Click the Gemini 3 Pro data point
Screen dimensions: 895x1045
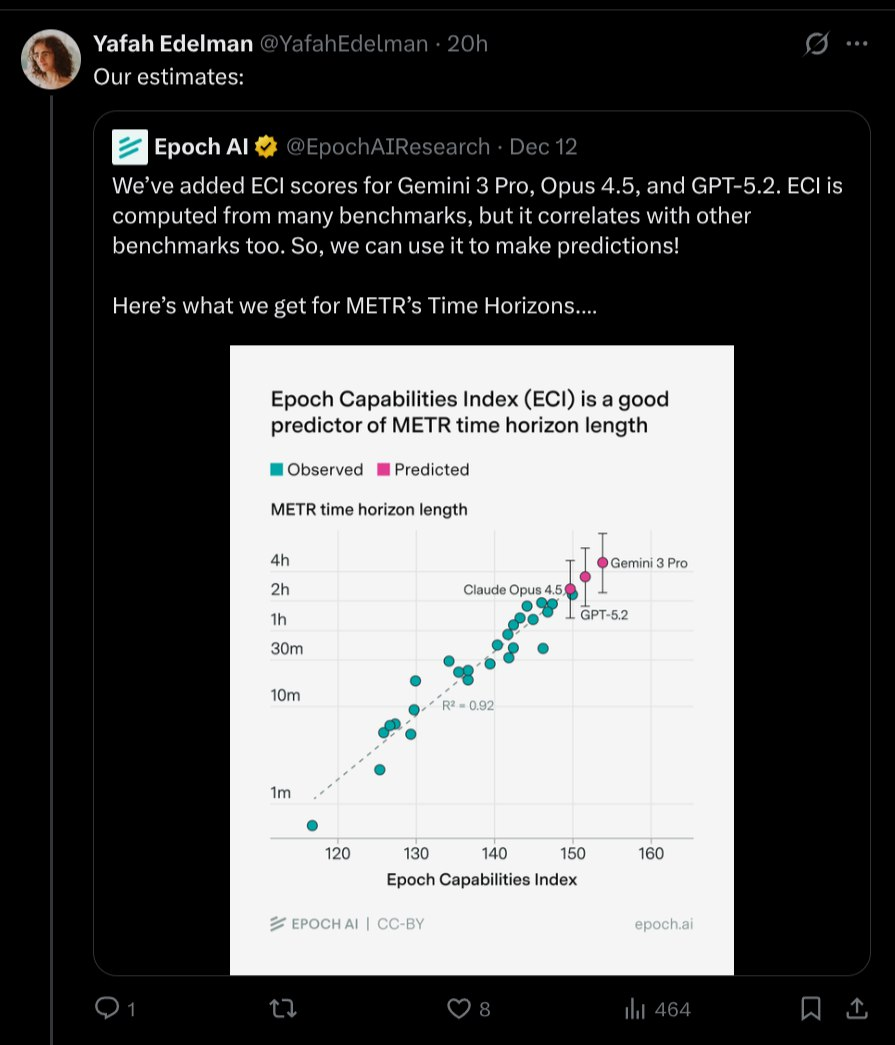click(603, 562)
